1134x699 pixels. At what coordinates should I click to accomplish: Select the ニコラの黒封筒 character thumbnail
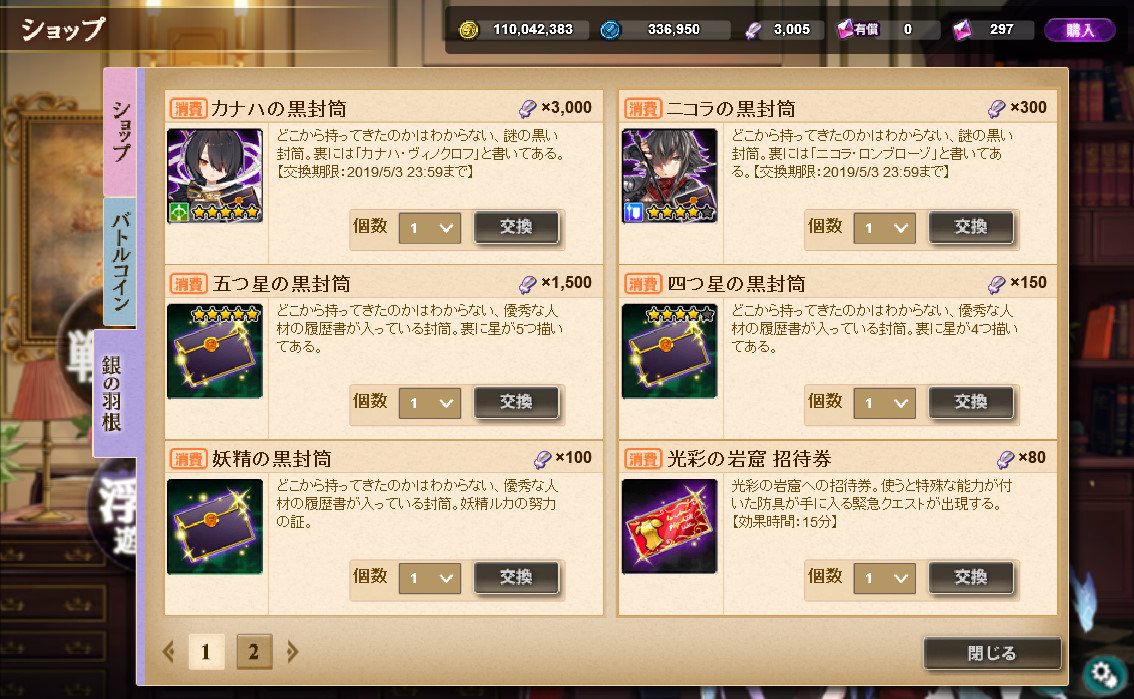pyautogui.click(x=670, y=176)
